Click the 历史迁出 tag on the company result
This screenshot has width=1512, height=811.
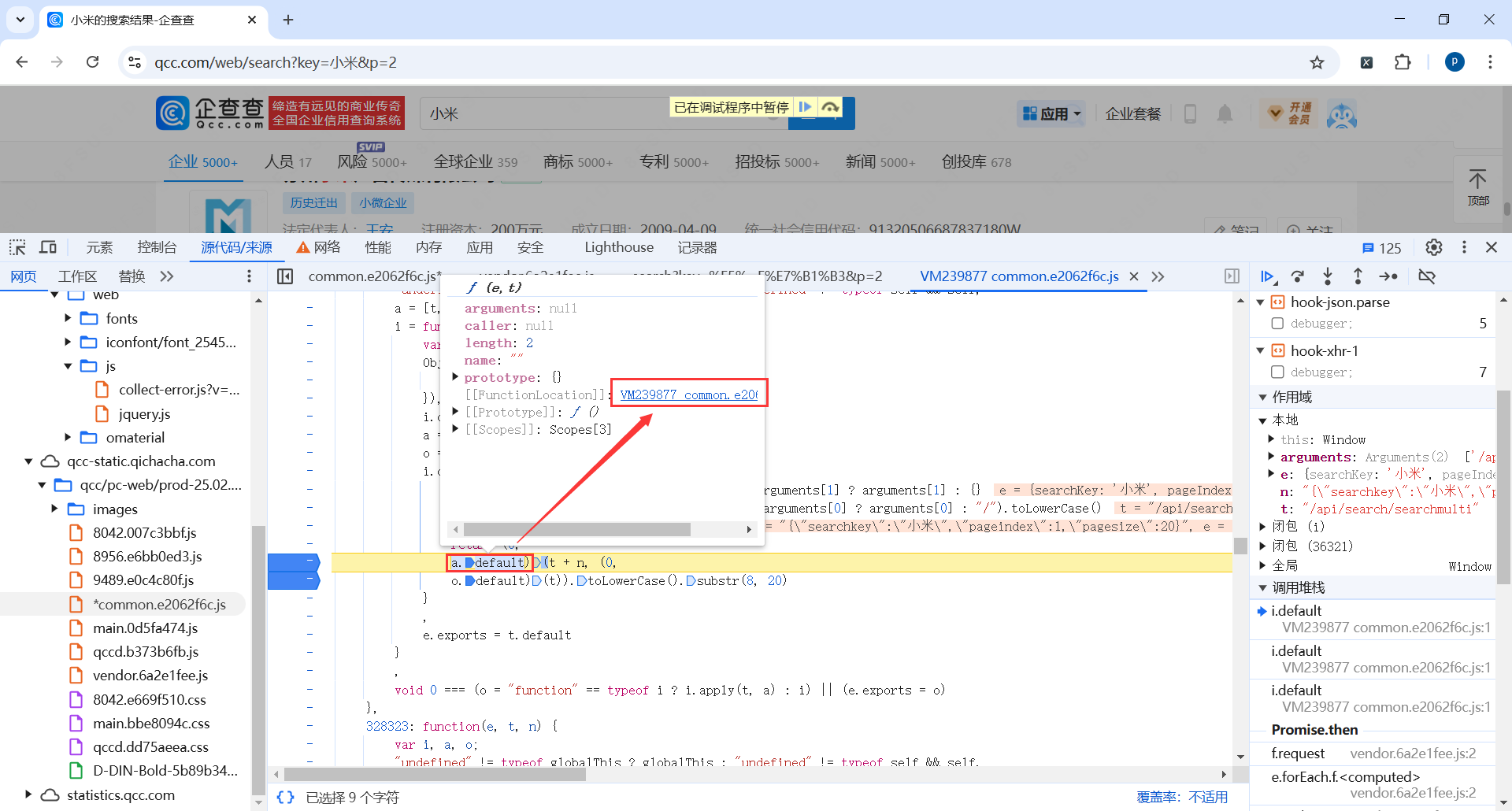313,202
